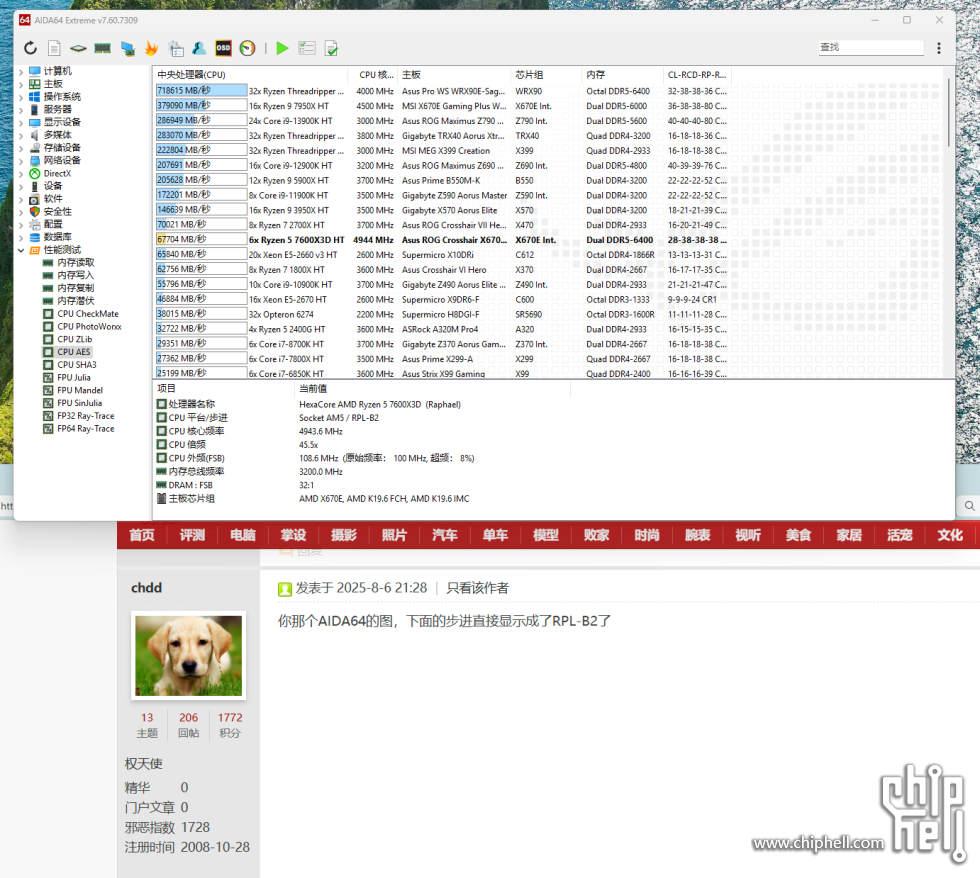Expand the 操作系统 tree node

click(x=21, y=97)
